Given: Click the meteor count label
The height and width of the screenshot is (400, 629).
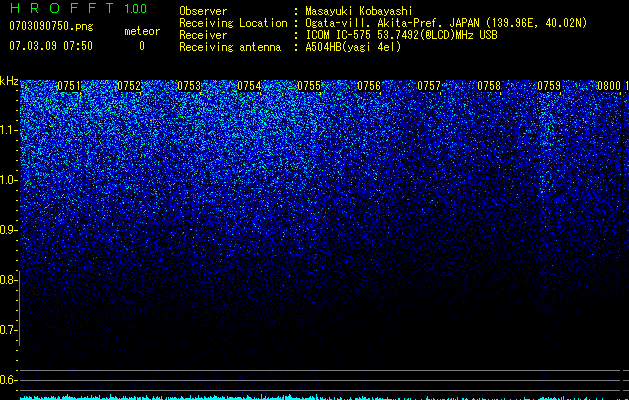Looking at the screenshot, I should [x=142, y=31].
